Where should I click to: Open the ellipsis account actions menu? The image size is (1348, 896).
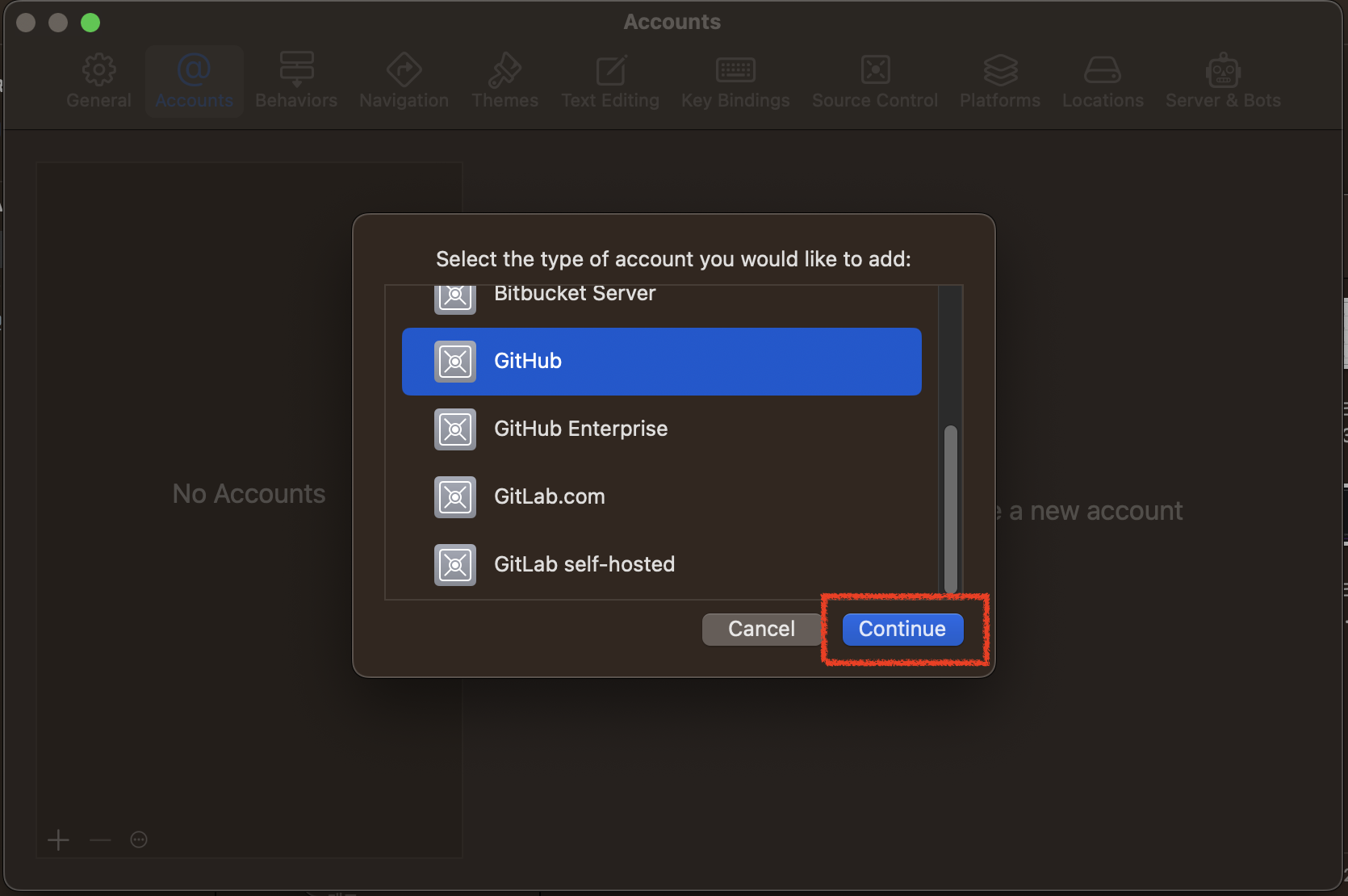pos(139,840)
